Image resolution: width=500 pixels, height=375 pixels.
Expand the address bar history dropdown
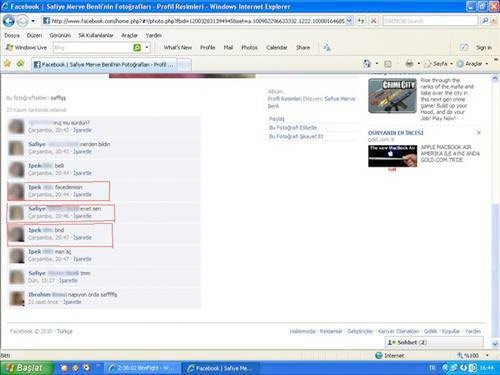tap(349, 21)
